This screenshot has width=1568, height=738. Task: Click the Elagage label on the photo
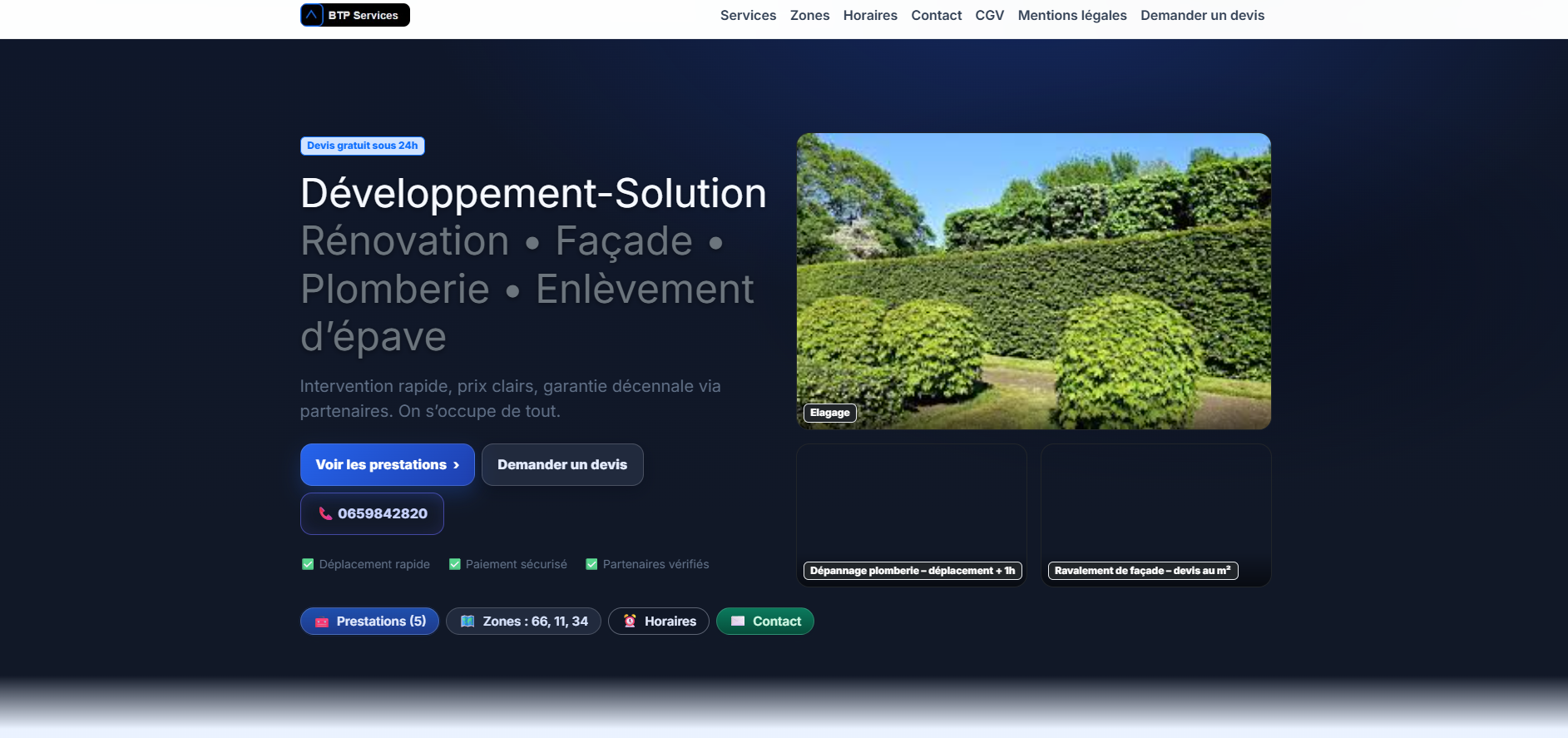point(830,413)
